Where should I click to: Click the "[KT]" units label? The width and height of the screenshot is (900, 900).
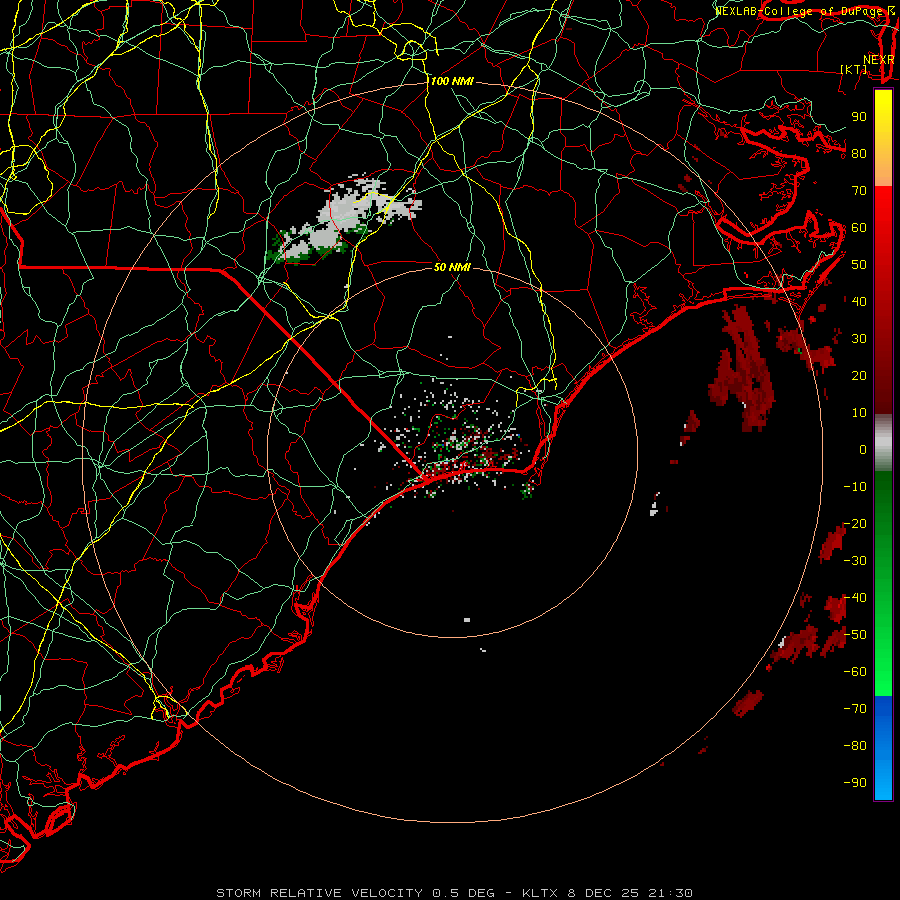point(854,69)
